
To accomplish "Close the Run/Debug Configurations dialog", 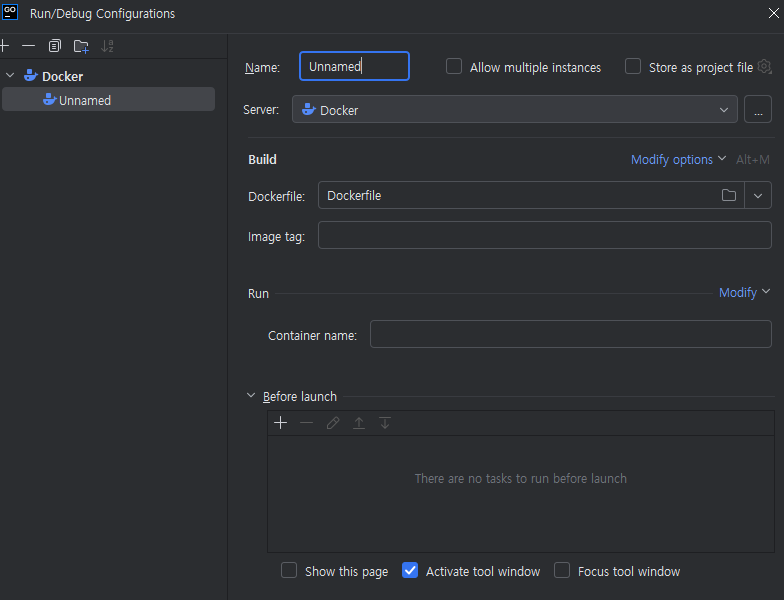I will click(774, 14).
